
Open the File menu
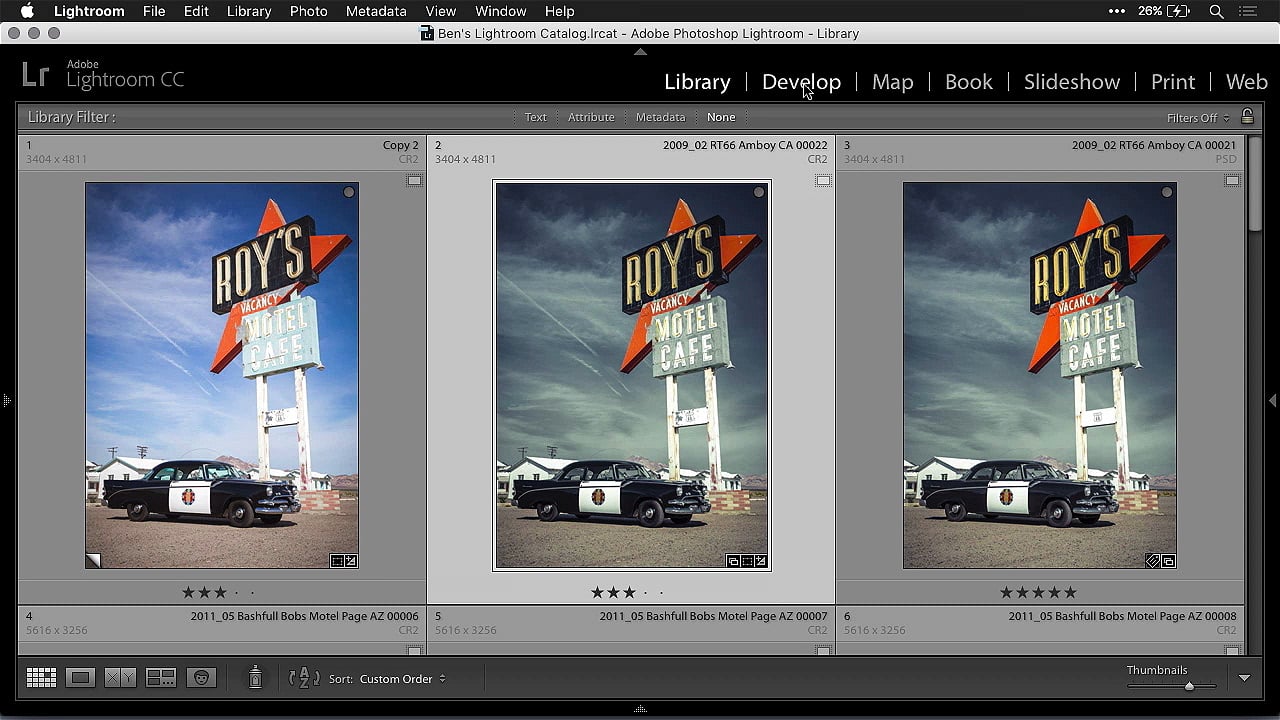point(154,11)
